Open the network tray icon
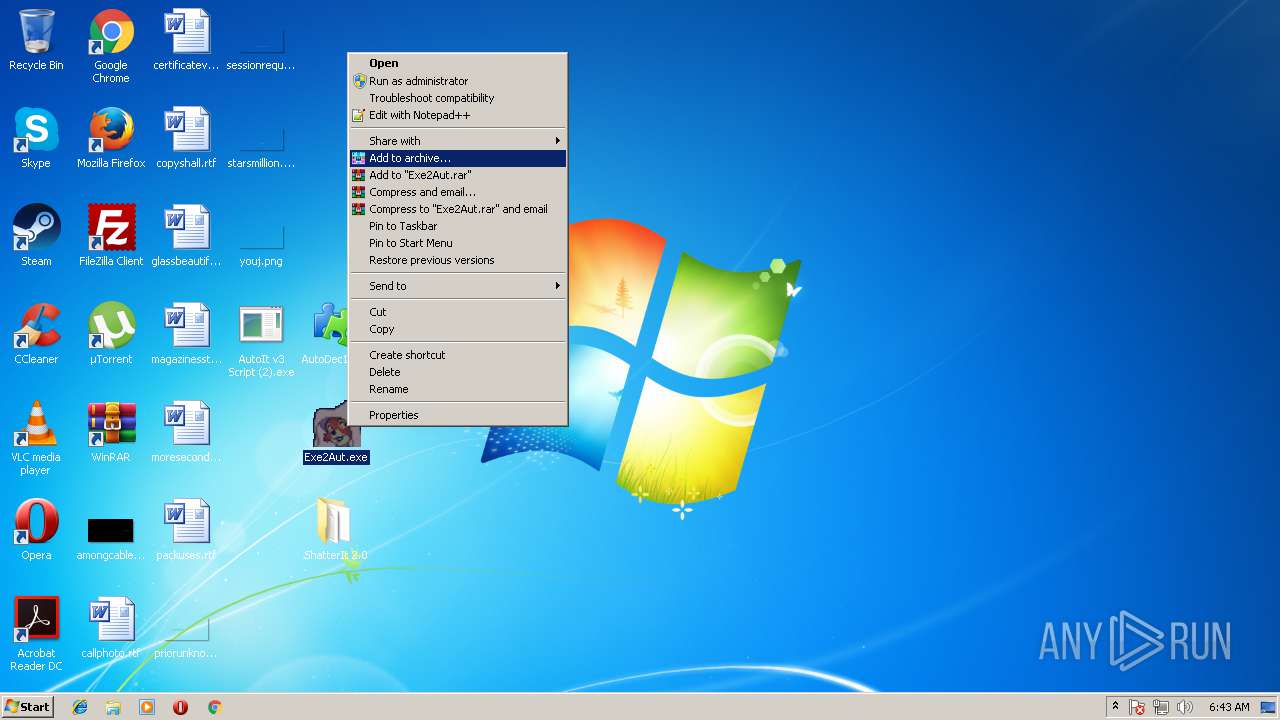1280x720 pixels. tap(1161, 707)
